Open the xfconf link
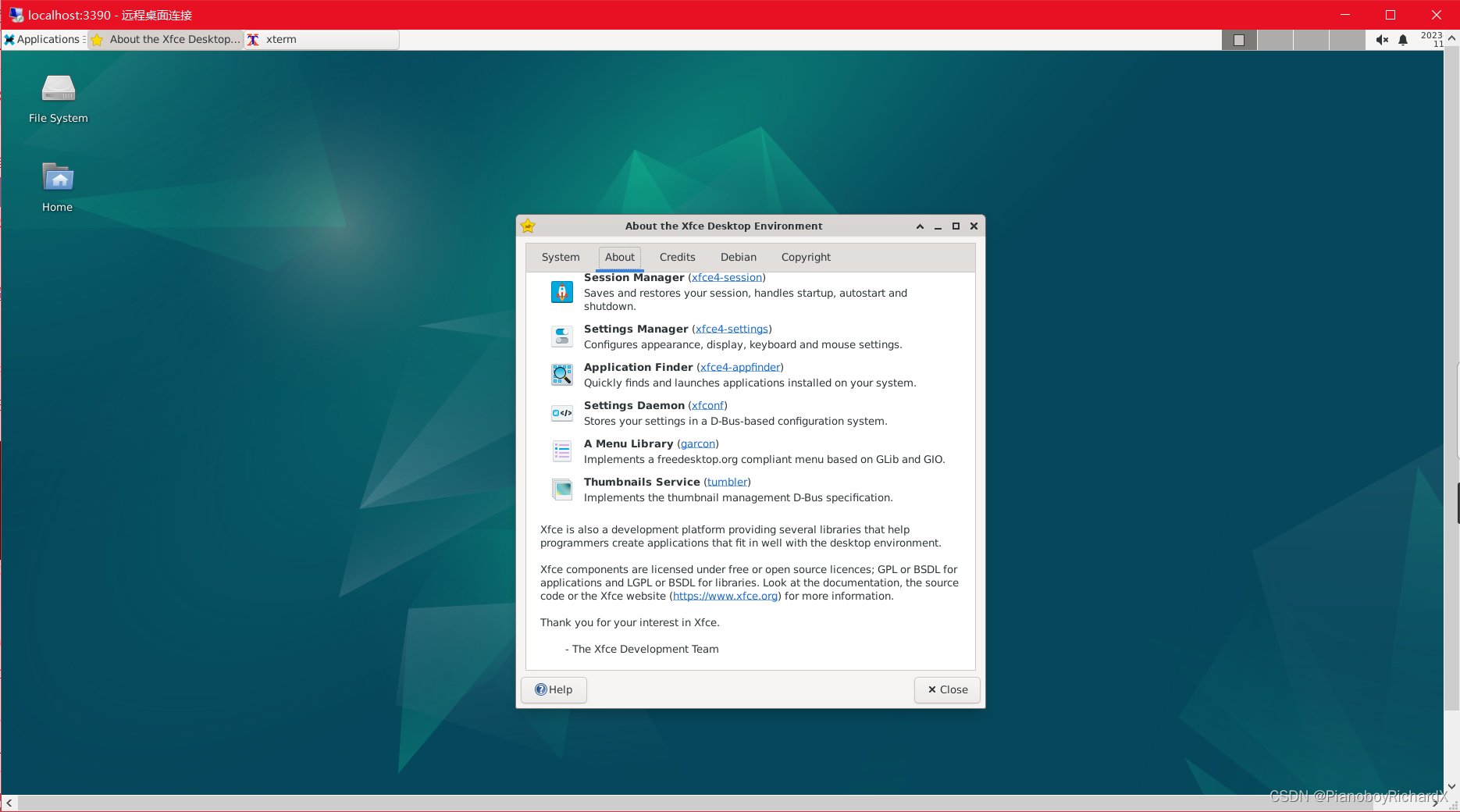This screenshot has width=1460, height=812. click(707, 406)
